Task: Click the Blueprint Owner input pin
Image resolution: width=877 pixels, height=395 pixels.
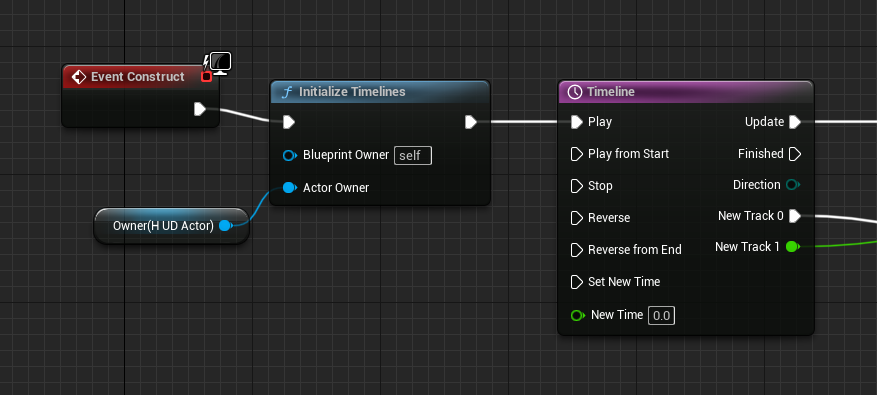Action: tap(290, 155)
